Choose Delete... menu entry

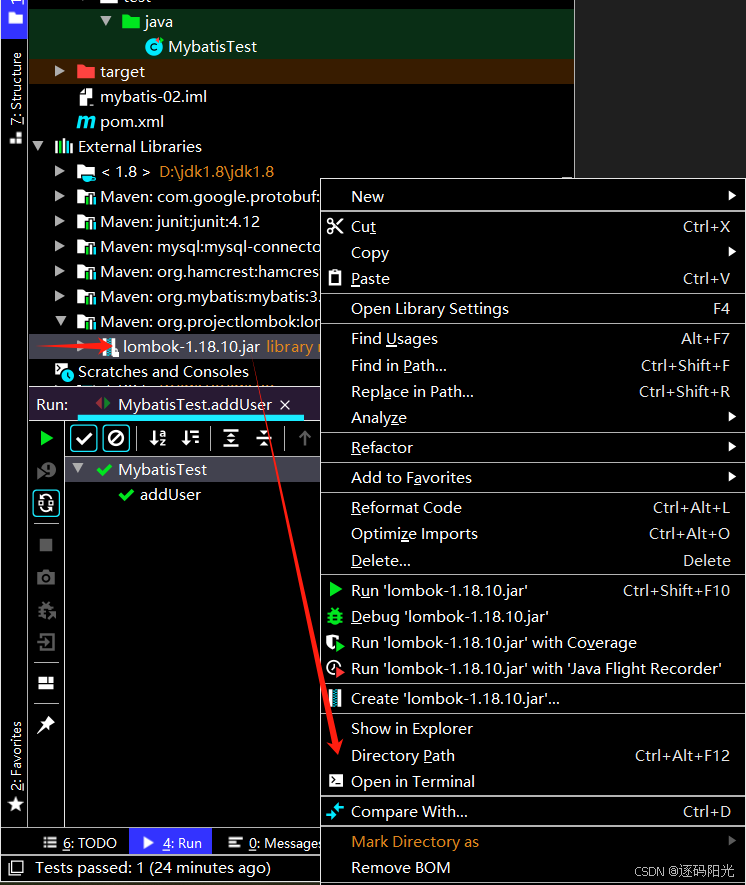[533, 560]
